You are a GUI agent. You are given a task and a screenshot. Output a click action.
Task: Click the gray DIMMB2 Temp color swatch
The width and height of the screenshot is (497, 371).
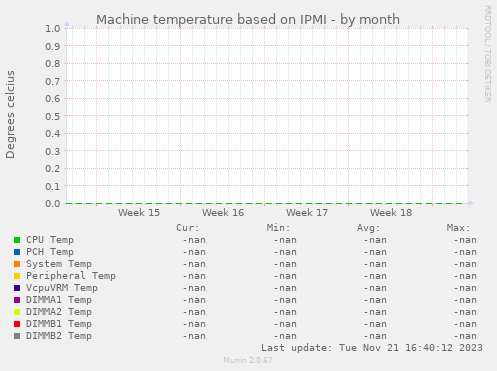coord(17,336)
